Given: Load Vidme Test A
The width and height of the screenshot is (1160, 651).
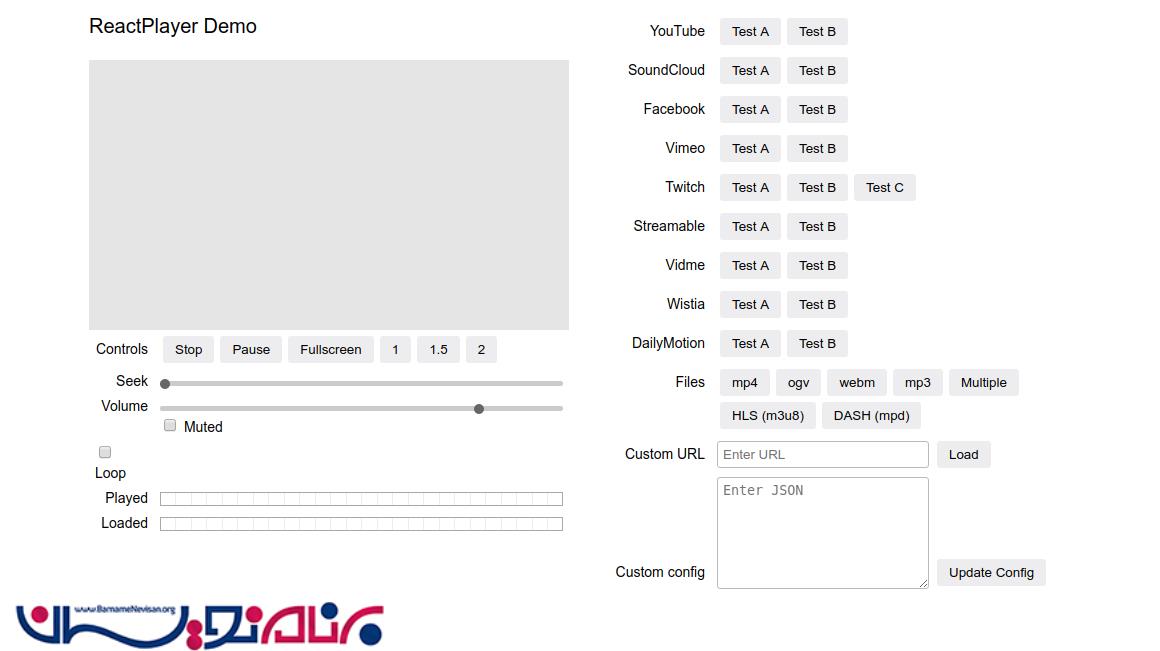Looking at the screenshot, I should 750,266.
